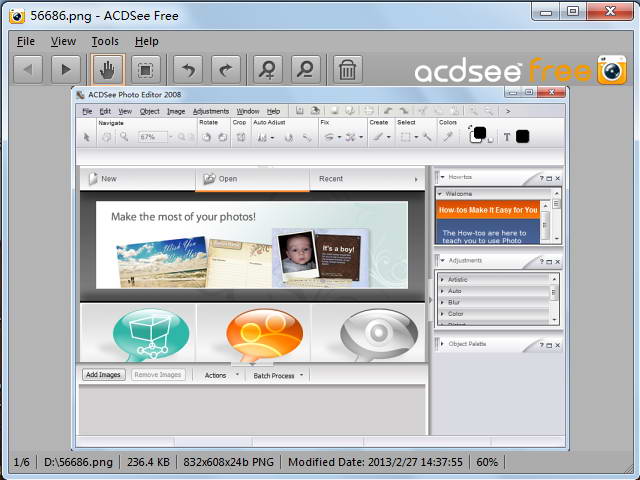Expand the Auto adjustments category

(442, 291)
